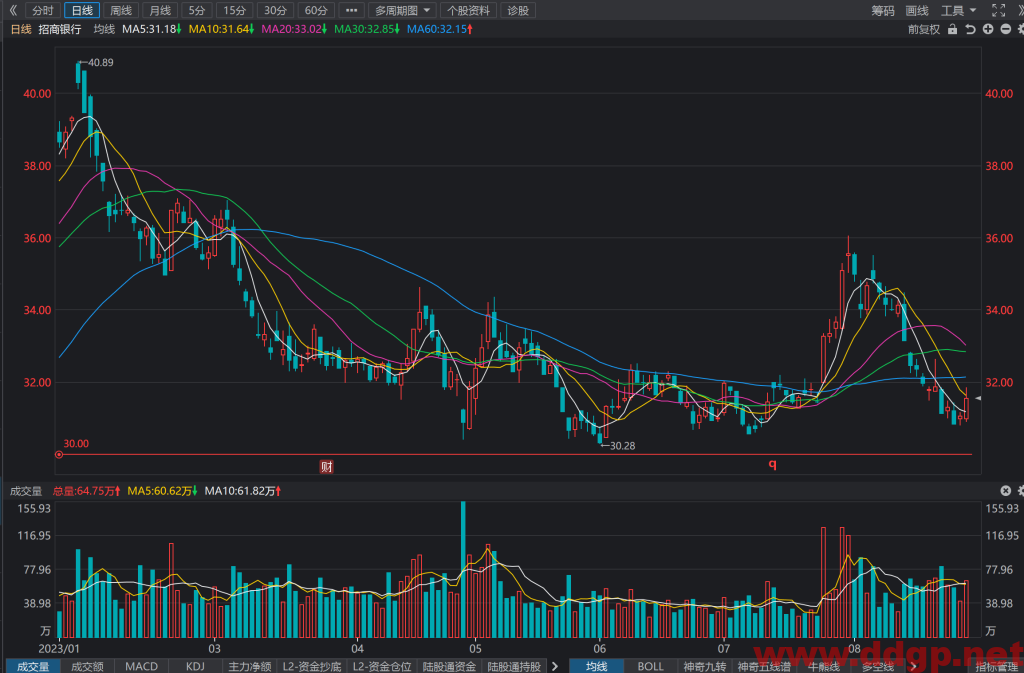Activate 画线 drawing tools

point(917,10)
